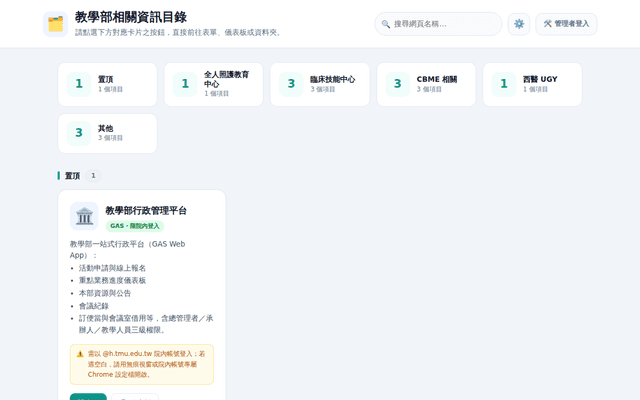Viewport: 640px width, 400px height.
Task: Click the 會議紀錄 bullet item
Action: 94,306
